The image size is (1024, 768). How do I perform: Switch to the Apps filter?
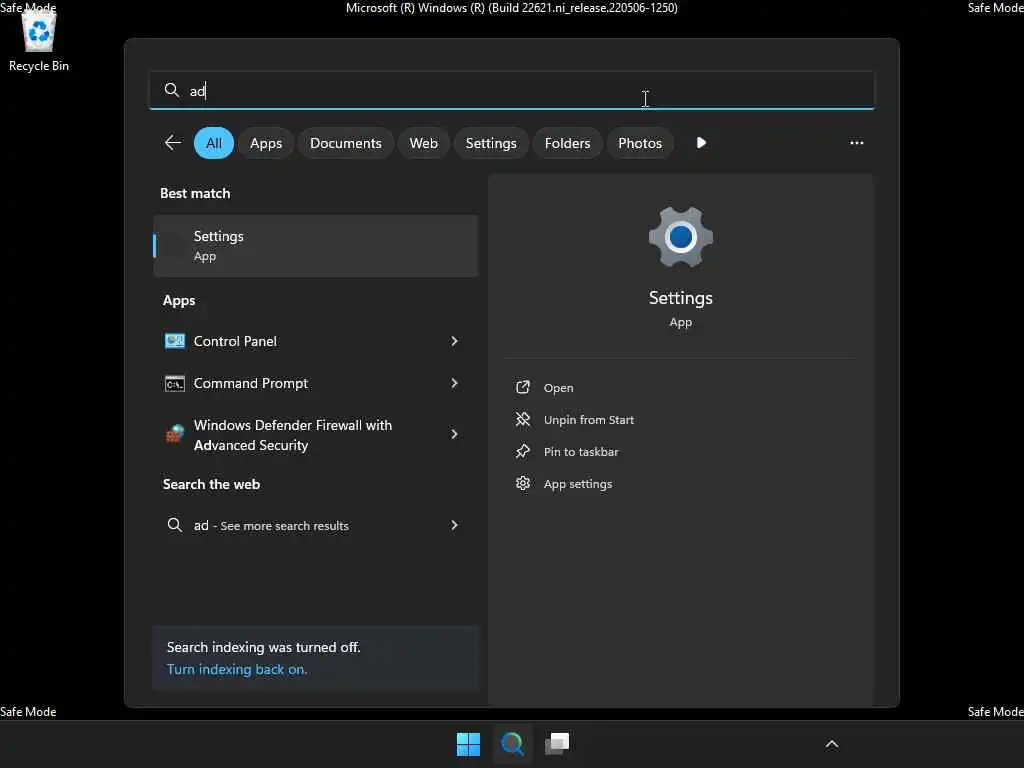pyautogui.click(x=266, y=143)
